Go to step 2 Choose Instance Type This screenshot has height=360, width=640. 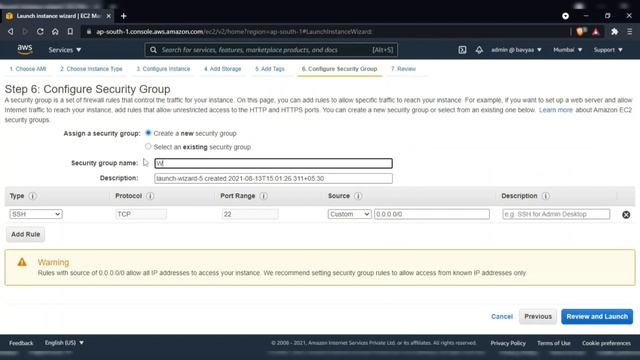click(91, 69)
